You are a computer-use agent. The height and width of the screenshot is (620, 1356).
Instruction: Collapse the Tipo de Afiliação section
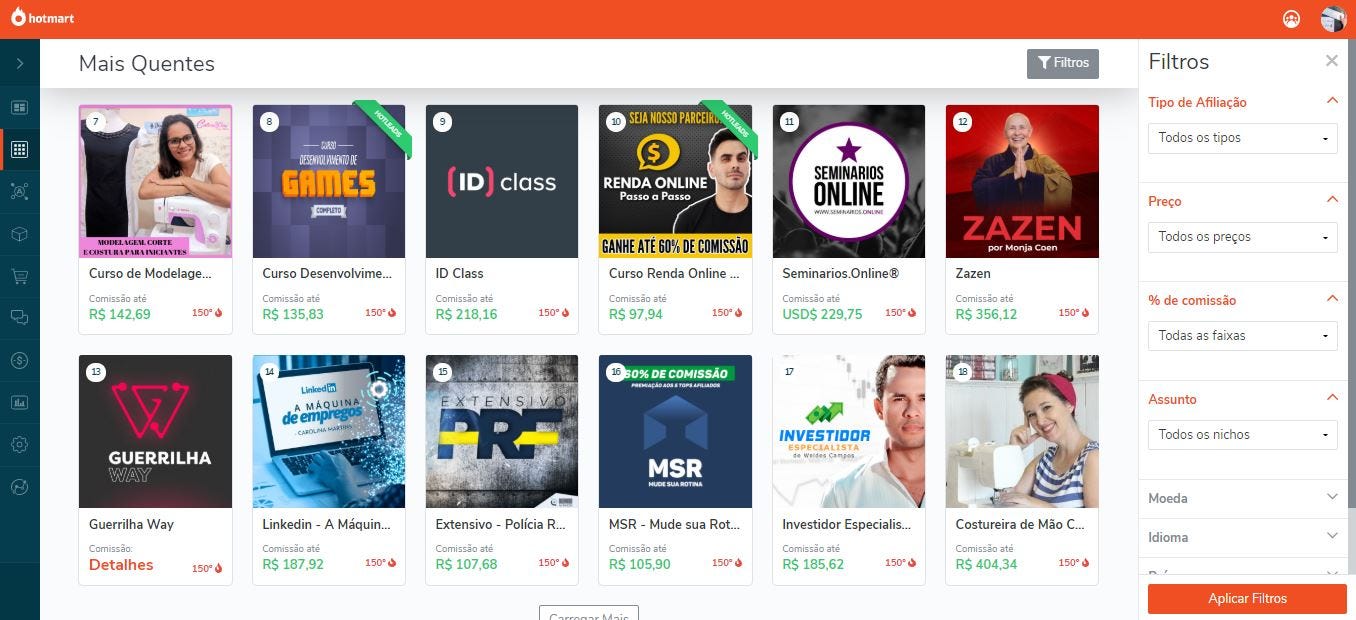(x=1331, y=101)
